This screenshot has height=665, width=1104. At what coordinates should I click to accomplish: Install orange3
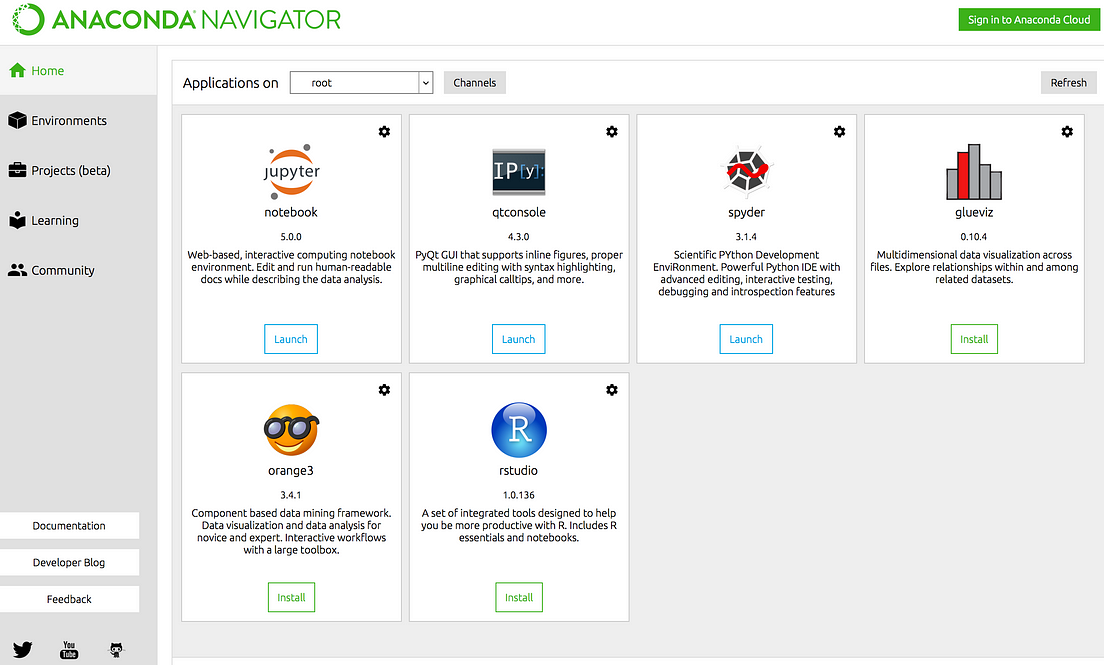pyautogui.click(x=291, y=597)
